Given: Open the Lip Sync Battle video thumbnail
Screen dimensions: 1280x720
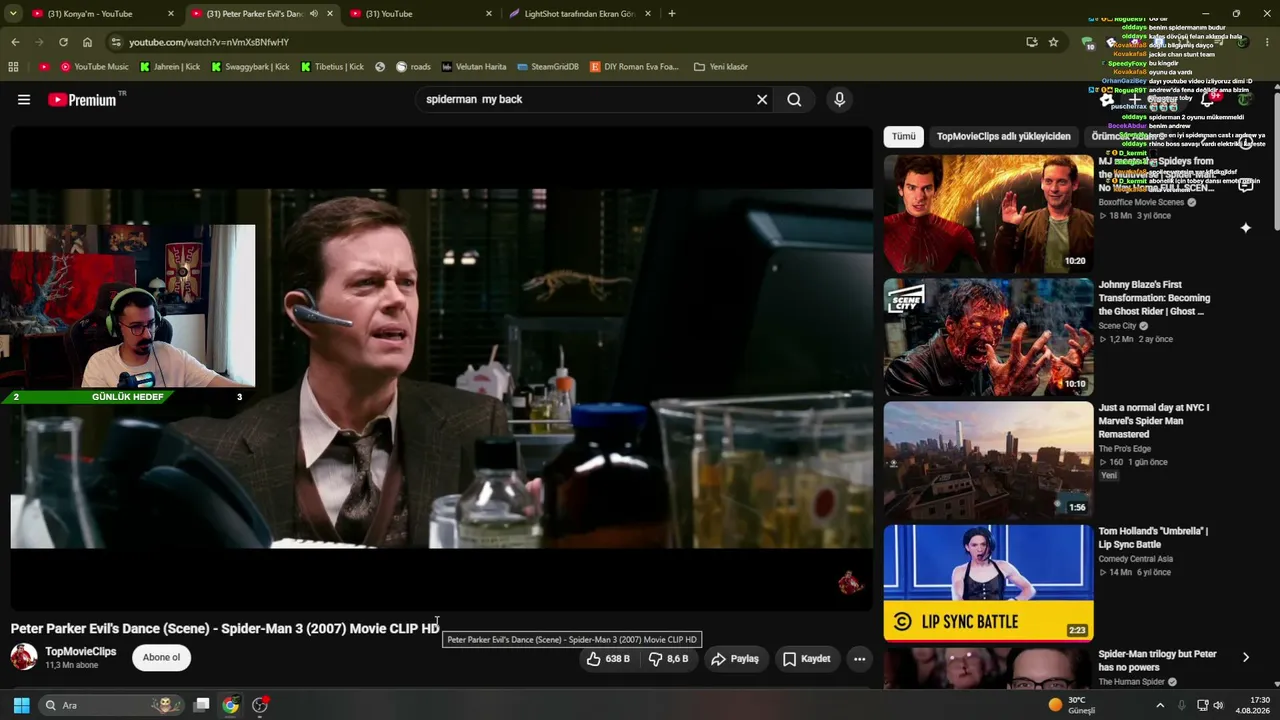Looking at the screenshot, I should click(988, 583).
